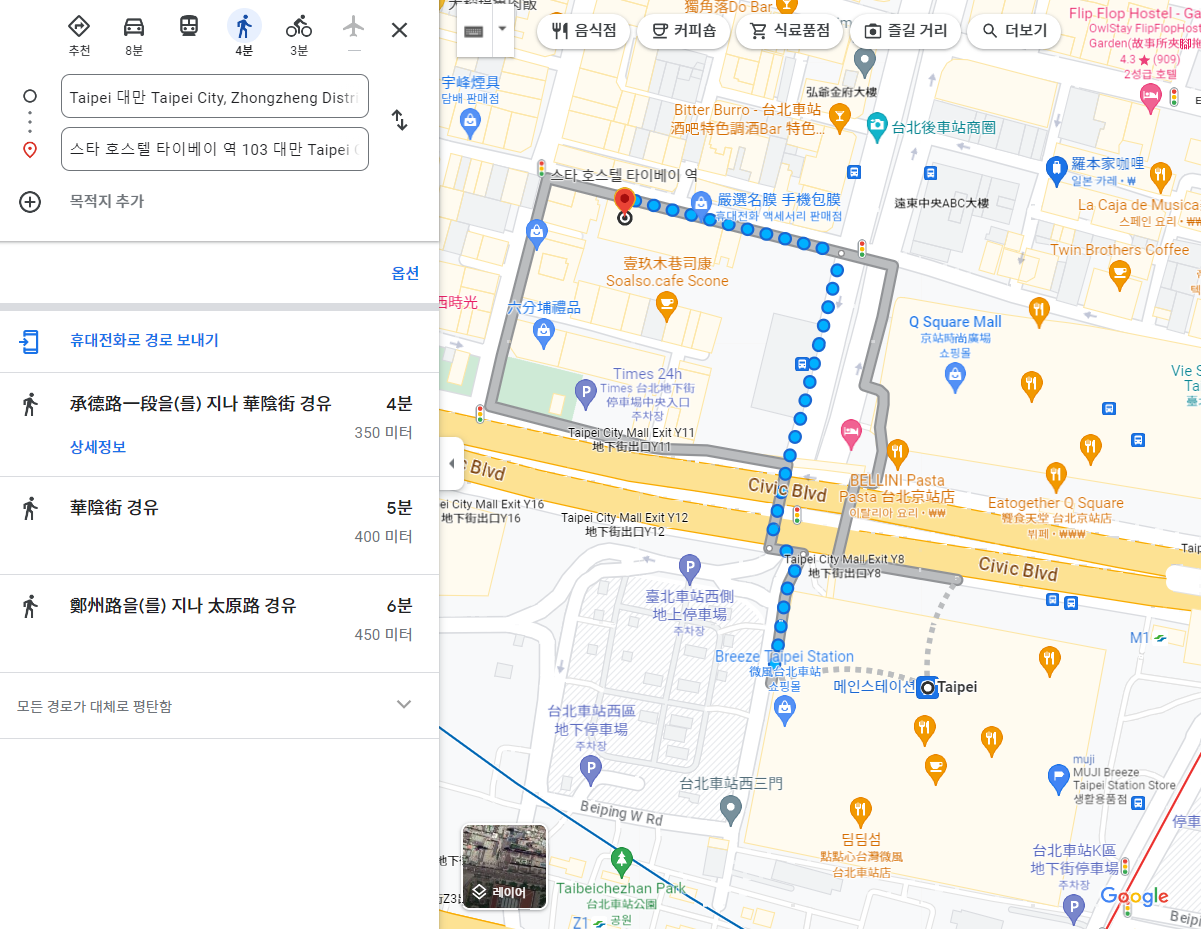
Task: Open the keyboard input tool
Action: (x=474, y=30)
